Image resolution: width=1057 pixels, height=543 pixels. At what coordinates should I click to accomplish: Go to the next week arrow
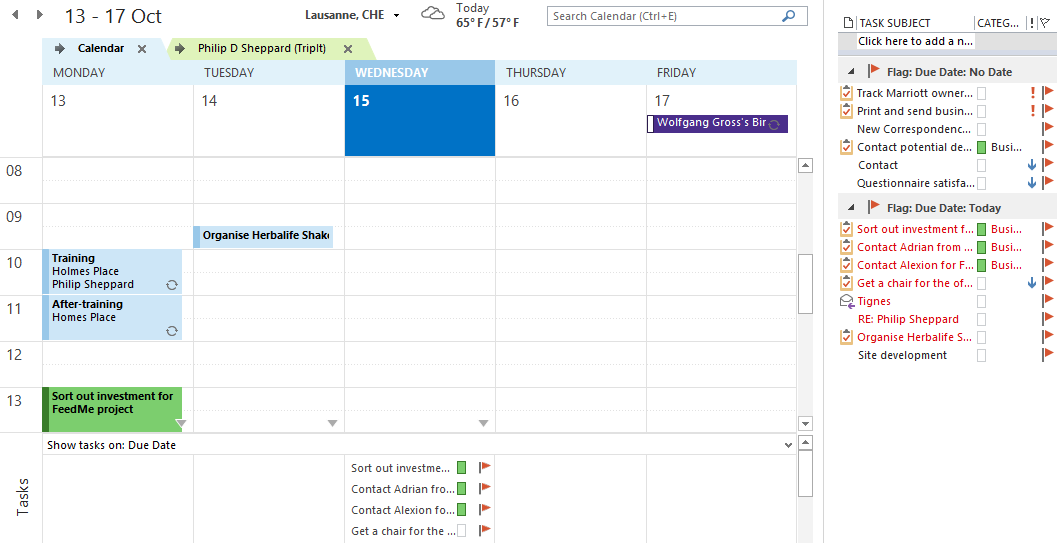pyautogui.click(x=40, y=15)
